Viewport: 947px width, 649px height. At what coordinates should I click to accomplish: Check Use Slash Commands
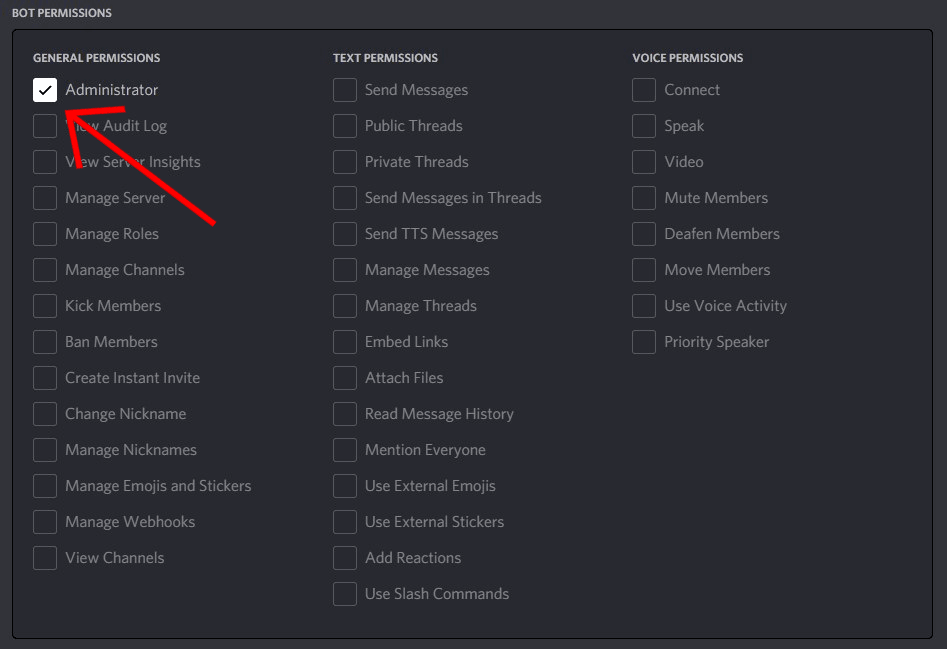click(x=344, y=593)
